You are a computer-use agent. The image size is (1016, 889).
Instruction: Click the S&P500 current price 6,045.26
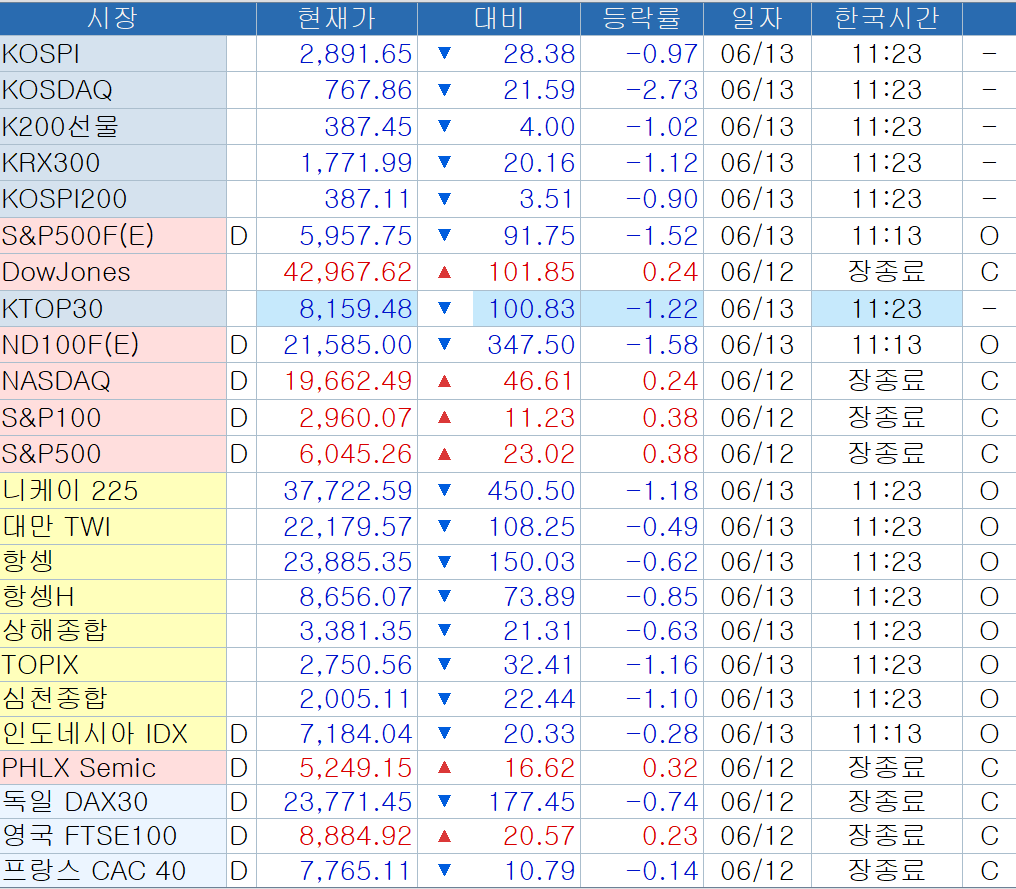(356, 454)
